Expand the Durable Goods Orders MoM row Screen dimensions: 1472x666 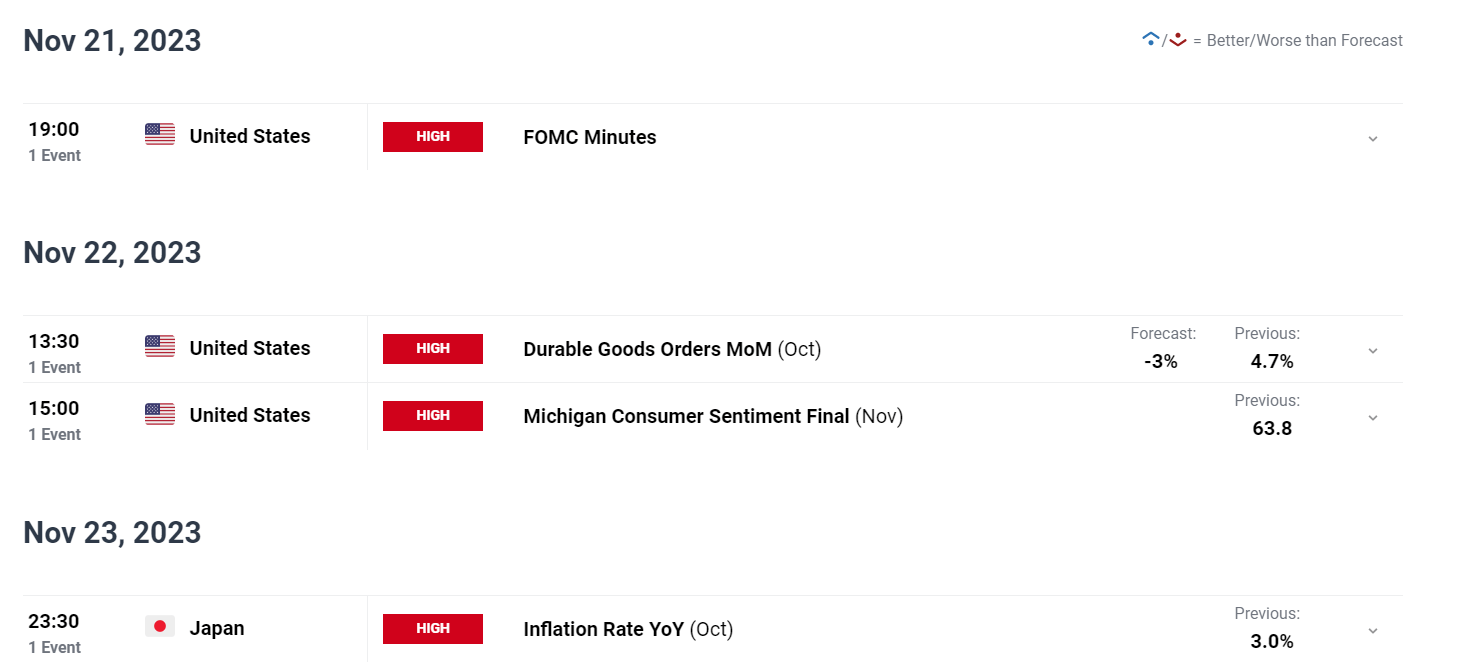click(x=1373, y=350)
